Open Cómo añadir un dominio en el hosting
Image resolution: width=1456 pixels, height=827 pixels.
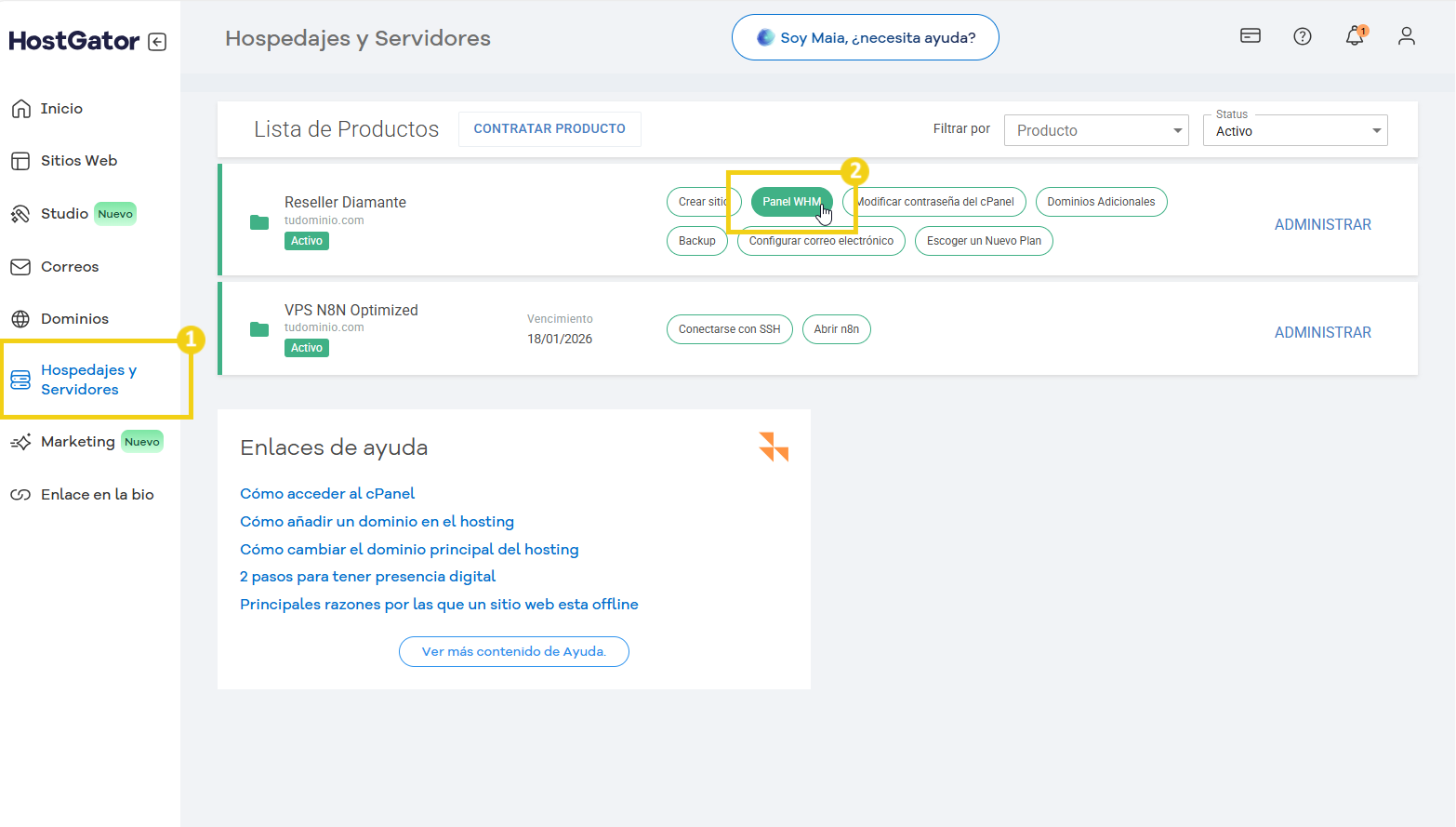point(377,522)
